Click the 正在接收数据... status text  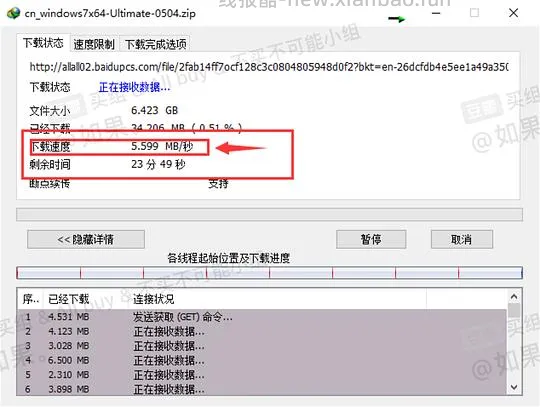tap(134, 87)
